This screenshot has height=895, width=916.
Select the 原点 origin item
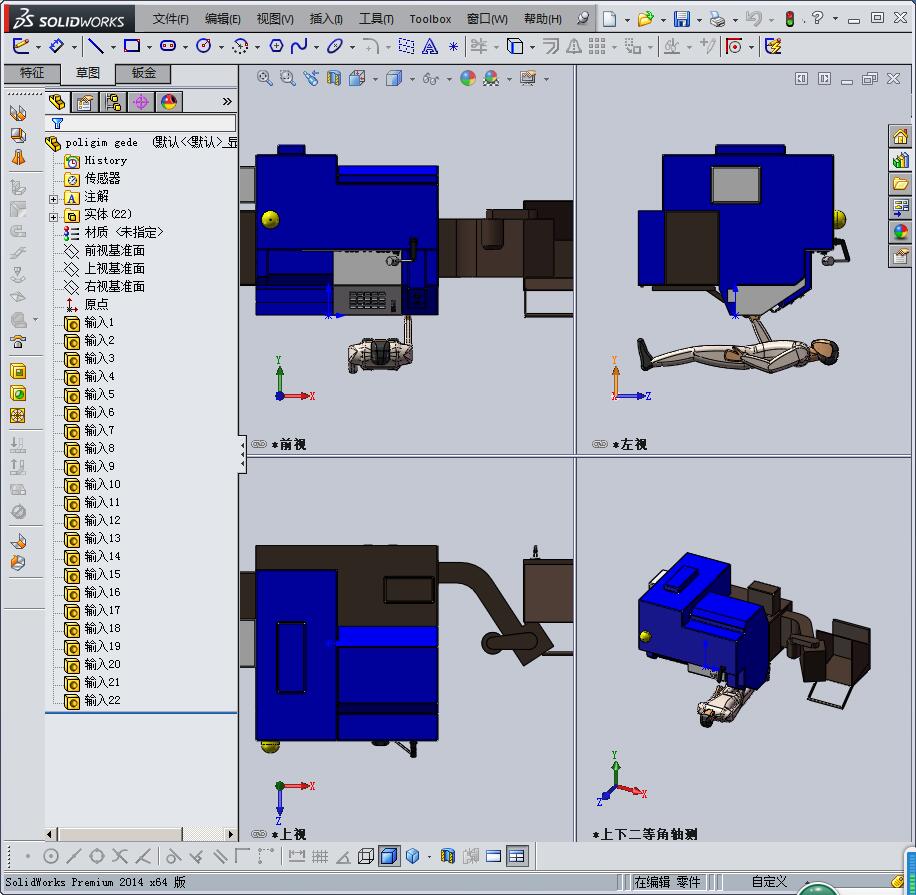(86, 304)
